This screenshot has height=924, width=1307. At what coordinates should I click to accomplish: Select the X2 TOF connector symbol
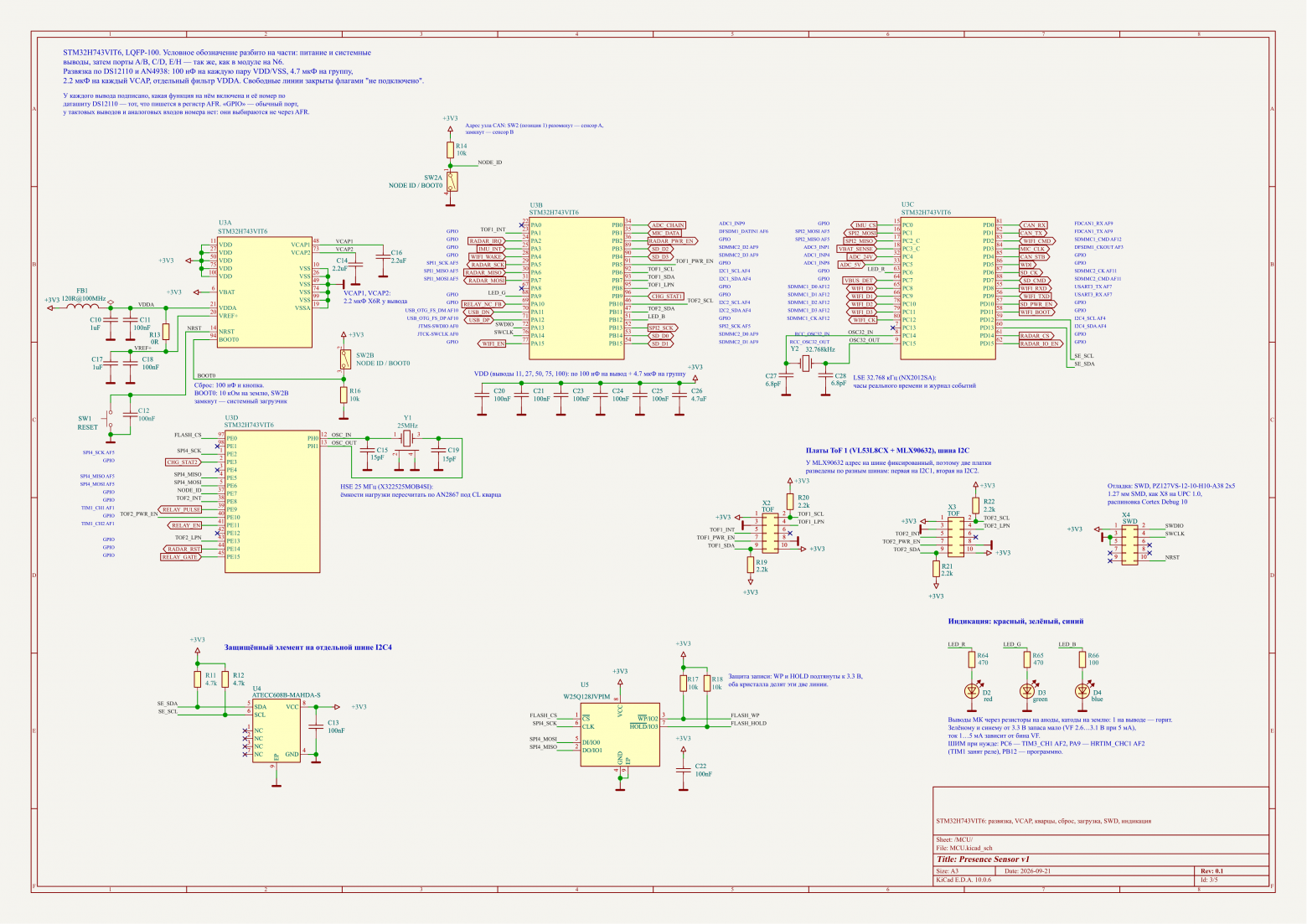pos(772,531)
